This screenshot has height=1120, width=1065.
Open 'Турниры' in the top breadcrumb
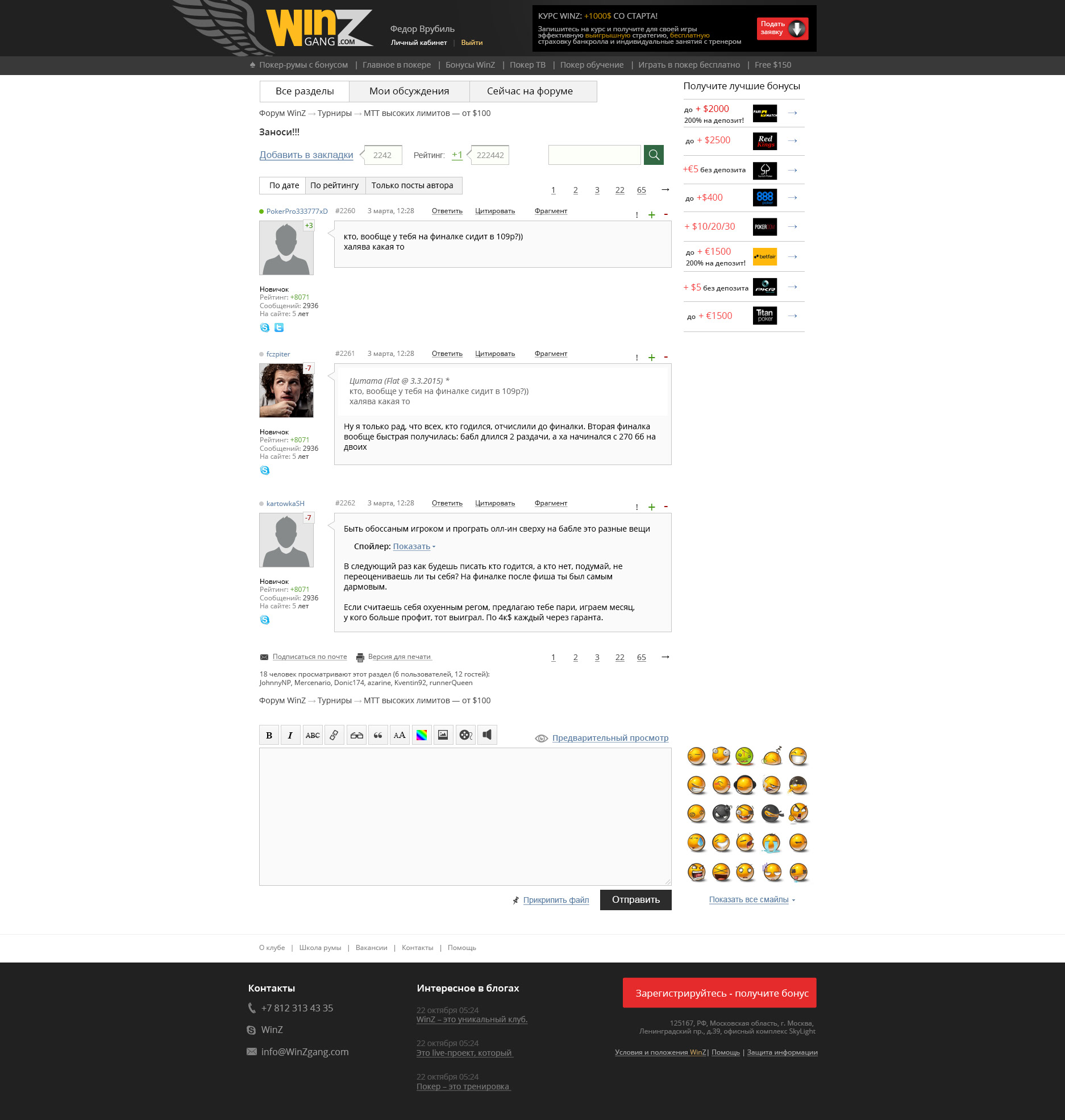[x=335, y=113]
